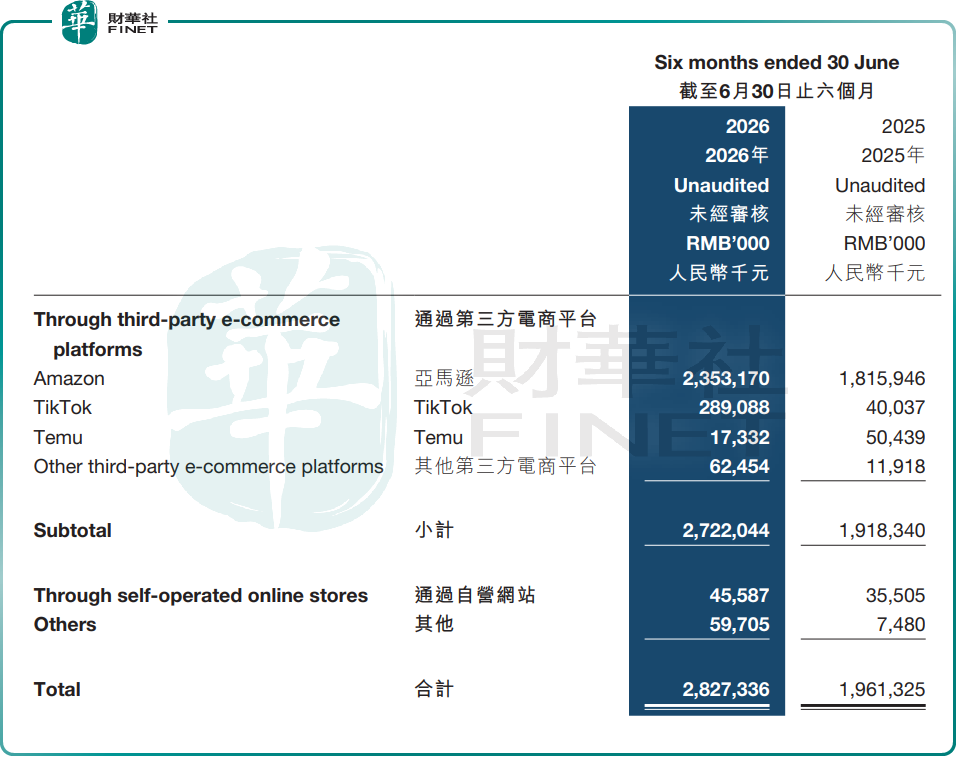Click the 2026 subtotal value 2,722,044

tap(726, 530)
